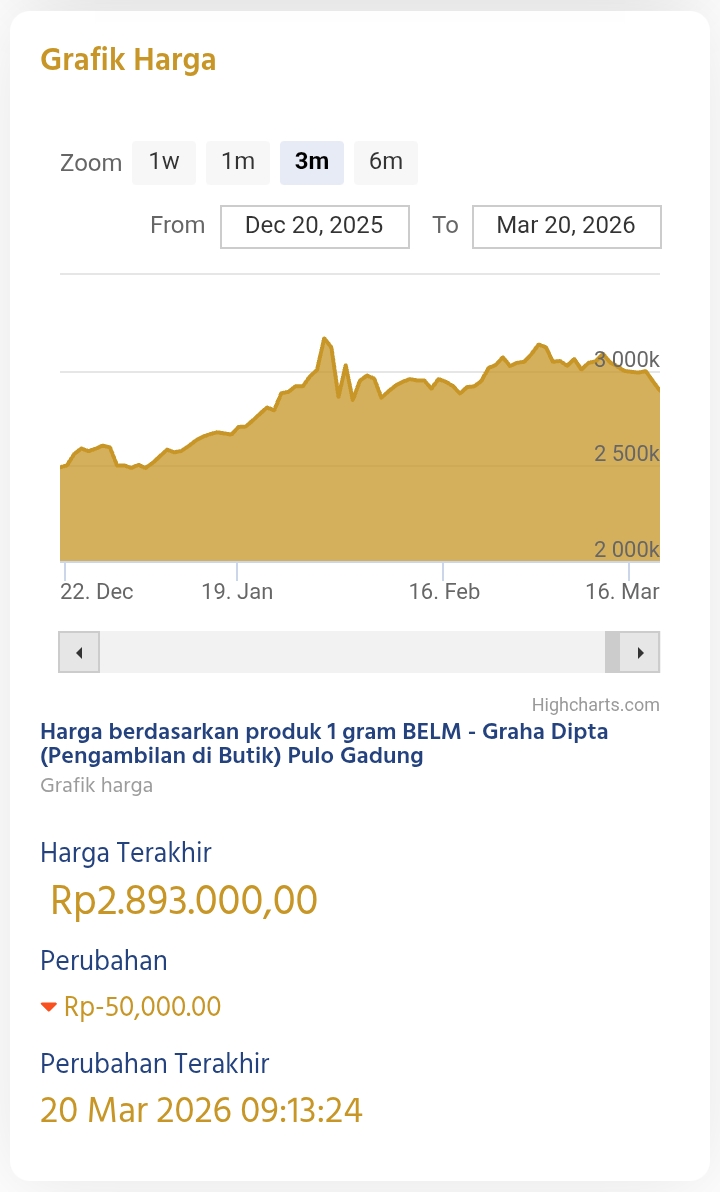Click the 16. Mar x-axis label
Screen dimensions: 720x1192
click(622, 591)
